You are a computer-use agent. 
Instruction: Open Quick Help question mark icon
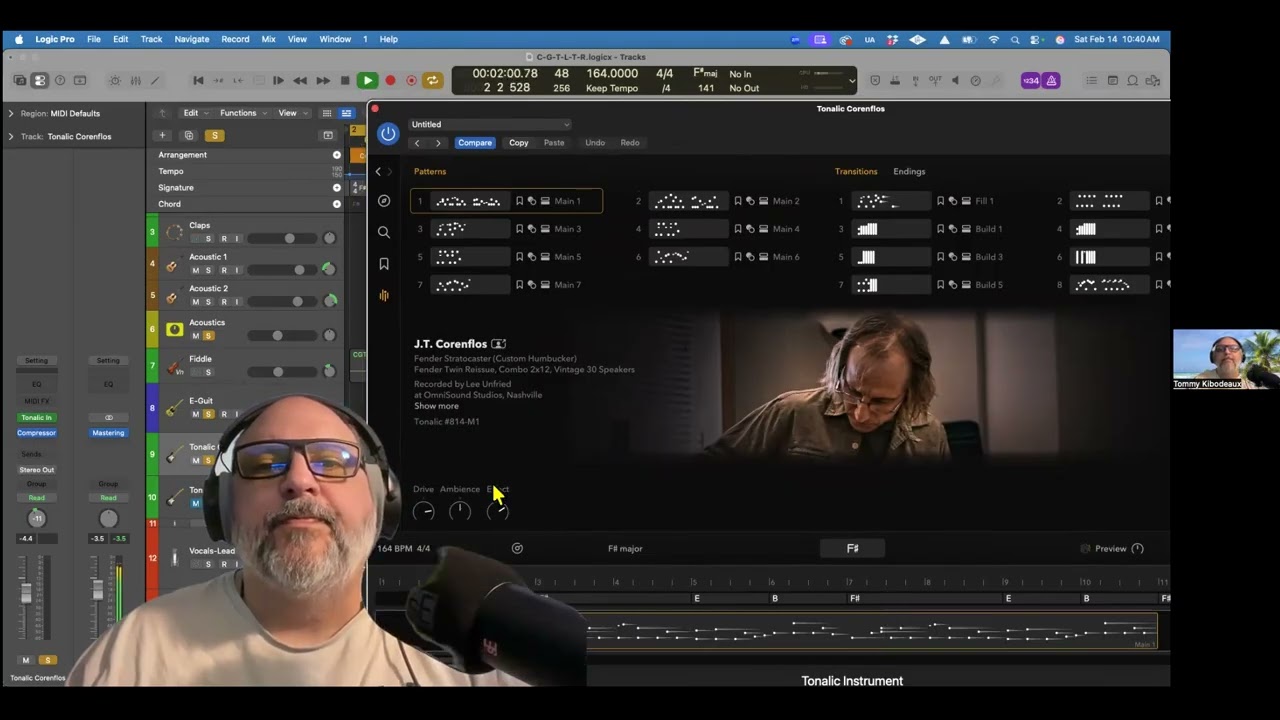(x=60, y=80)
